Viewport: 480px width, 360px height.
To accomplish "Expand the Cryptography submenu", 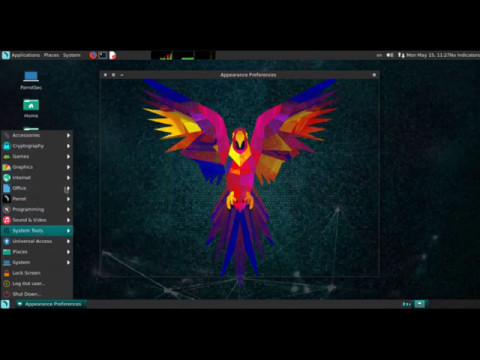I will 37,146.
